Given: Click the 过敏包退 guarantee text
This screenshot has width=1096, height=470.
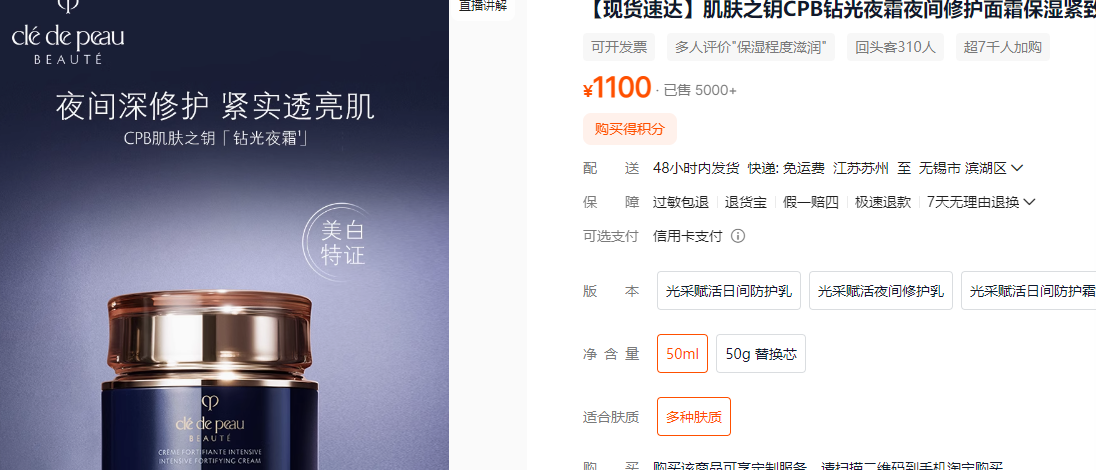Looking at the screenshot, I should (x=680, y=202).
